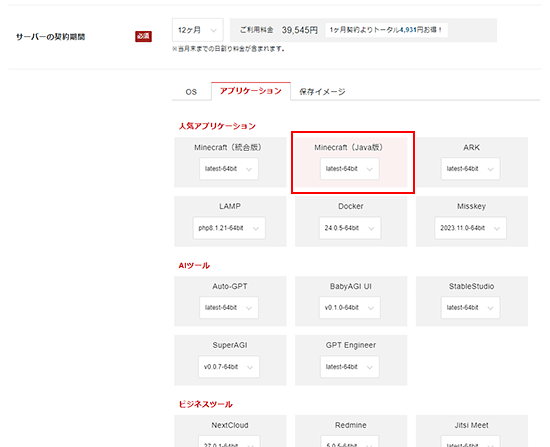The height and width of the screenshot is (447, 550).
Task: Click the 39,545円 usage fee text
Action: [300, 30]
